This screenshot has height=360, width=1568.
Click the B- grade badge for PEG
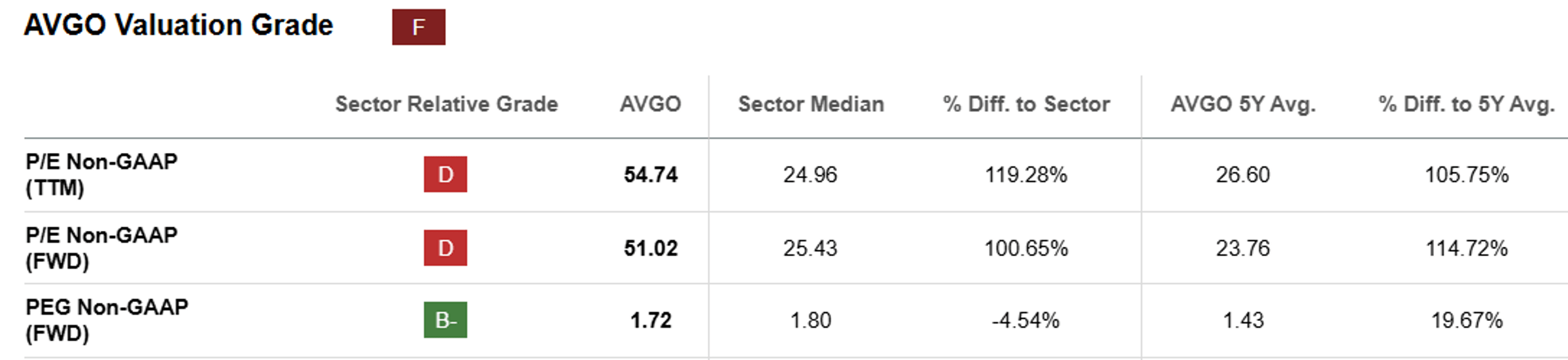tap(445, 320)
